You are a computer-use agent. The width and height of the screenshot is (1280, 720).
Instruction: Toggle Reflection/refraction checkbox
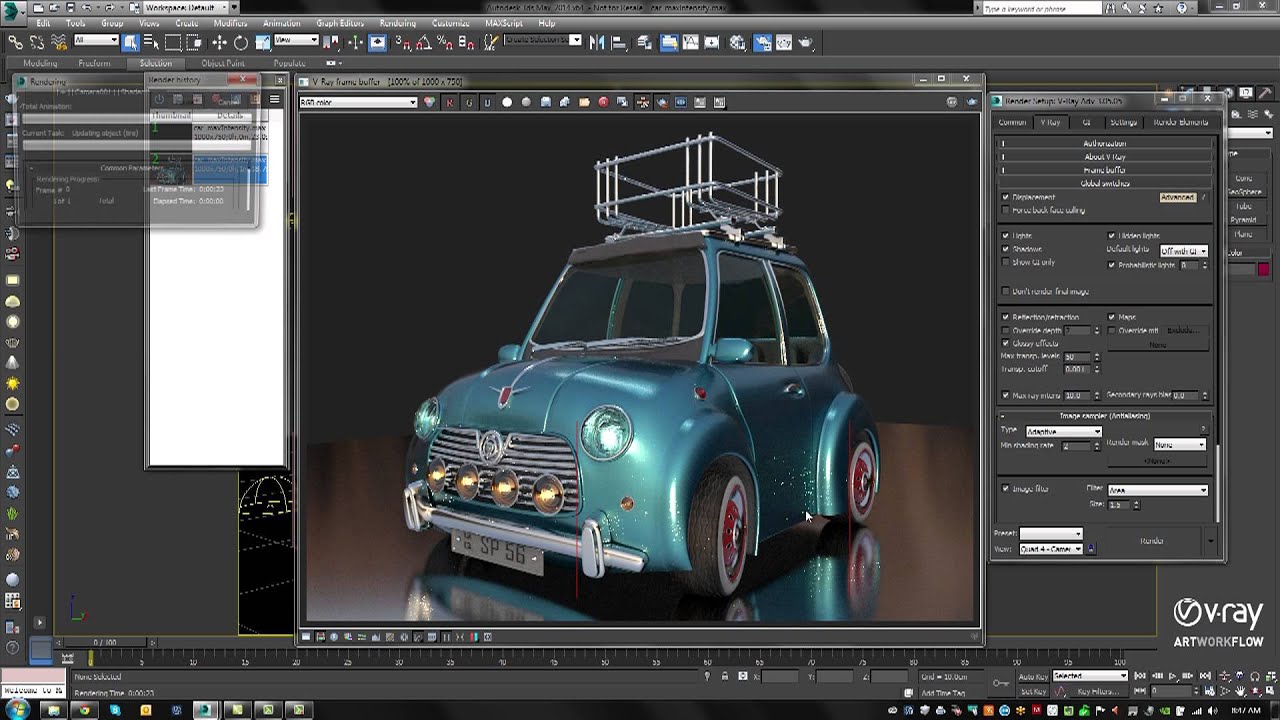click(1006, 317)
